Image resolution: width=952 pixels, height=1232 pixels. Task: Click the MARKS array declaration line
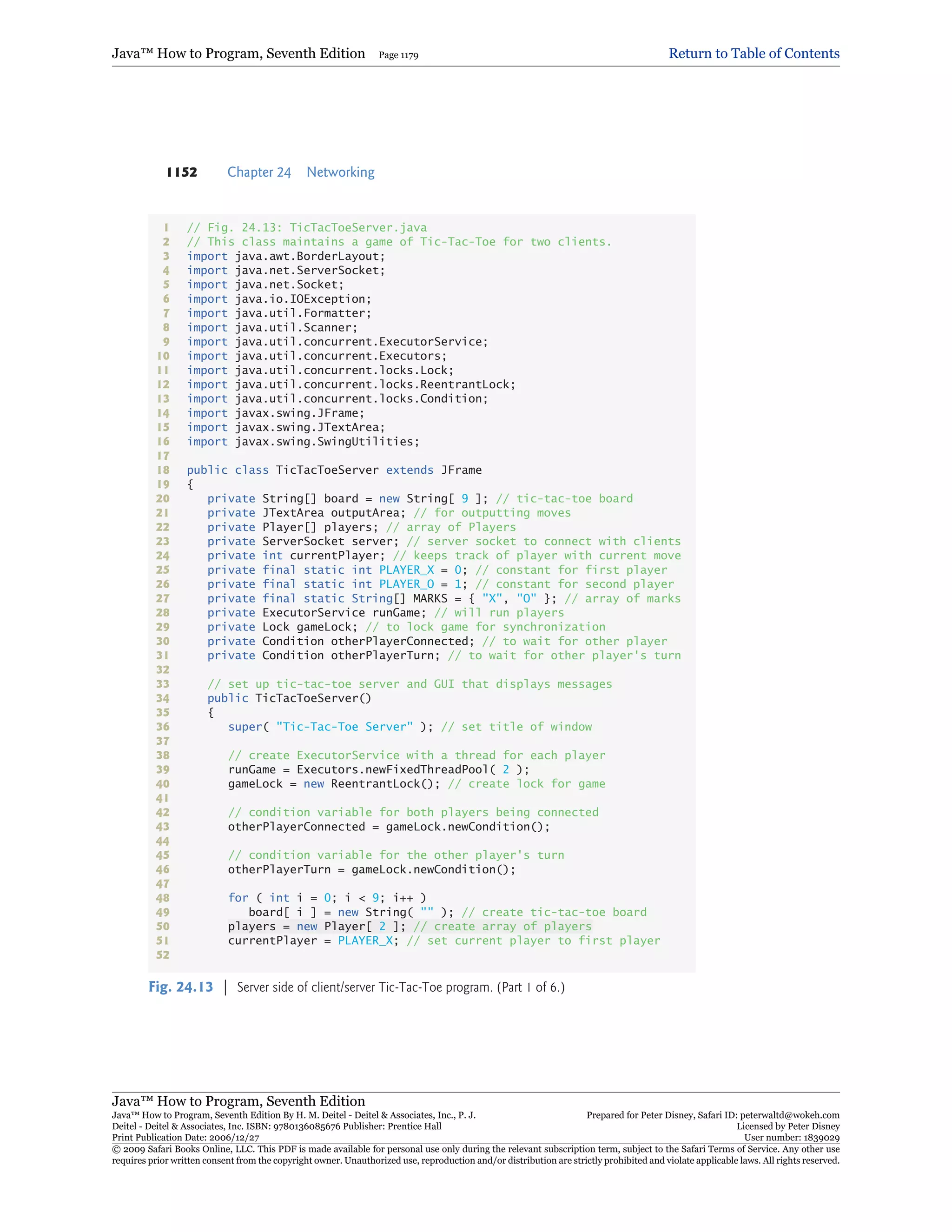(443, 598)
